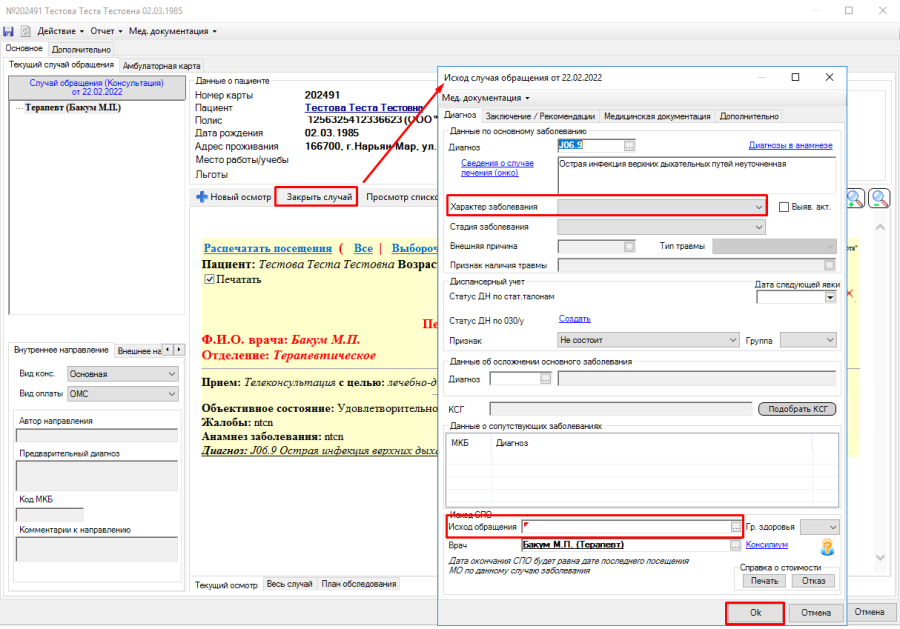The image size is (900, 629).
Task: Open the Врач lookup ellipsis button
Action: pos(735,545)
